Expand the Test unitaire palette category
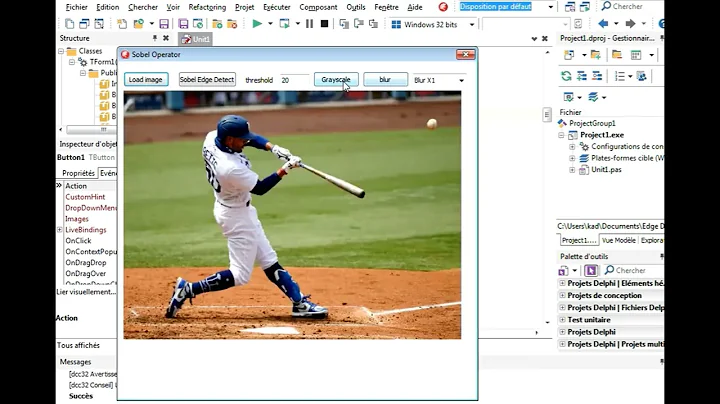The image size is (720, 404). click(562, 320)
